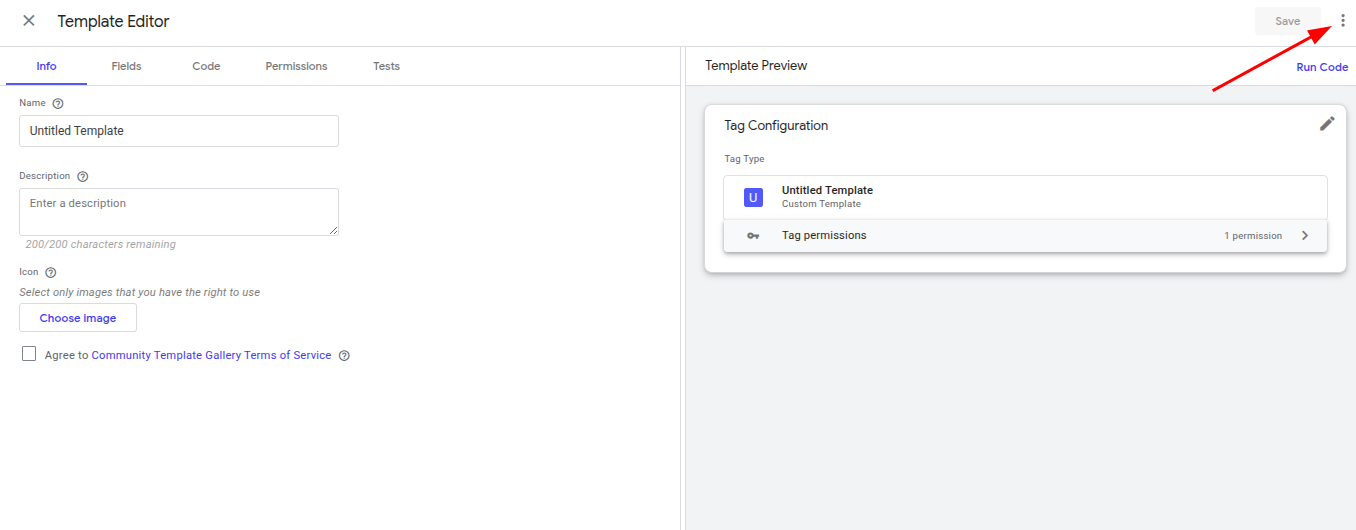Click the help icon next to Description
This screenshot has width=1356, height=530.
click(83, 176)
